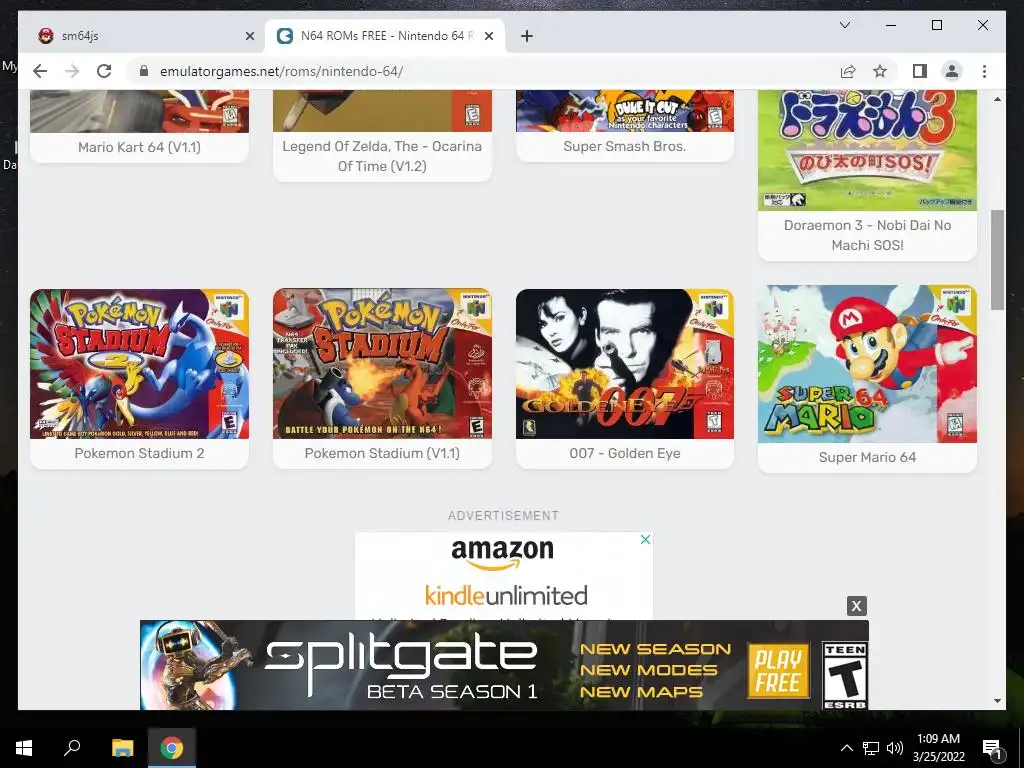
Task: Click the page vertical scrollbar thumb
Action: tap(997, 260)
